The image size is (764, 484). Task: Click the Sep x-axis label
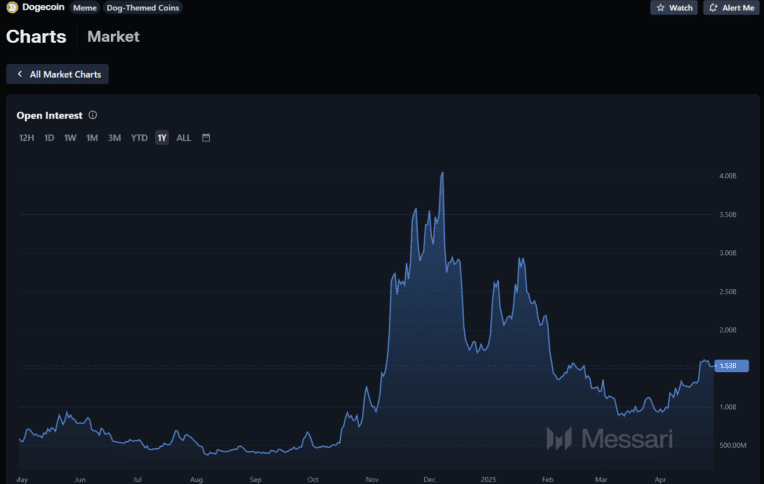pos(255,480)
